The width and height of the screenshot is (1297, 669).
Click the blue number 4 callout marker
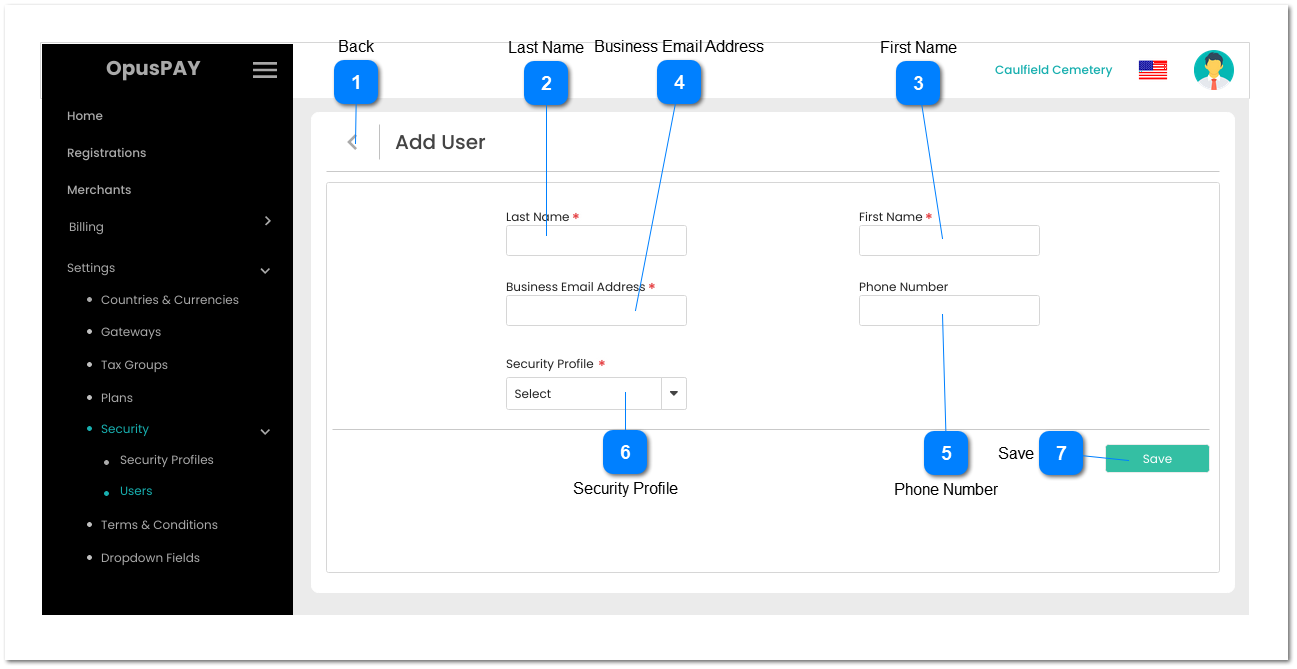click(679, 83)
